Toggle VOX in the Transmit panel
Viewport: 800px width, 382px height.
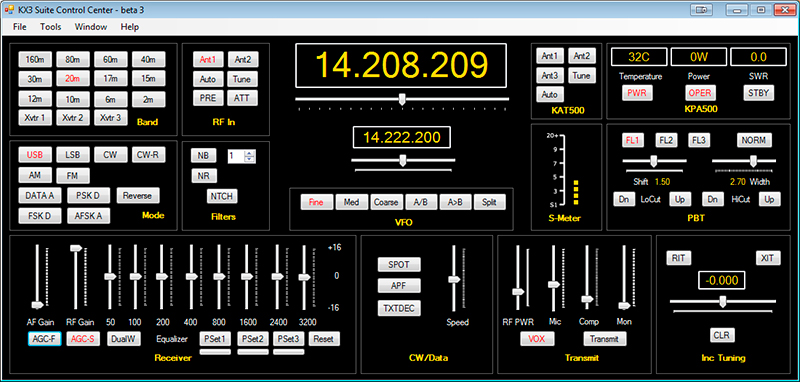537,339
